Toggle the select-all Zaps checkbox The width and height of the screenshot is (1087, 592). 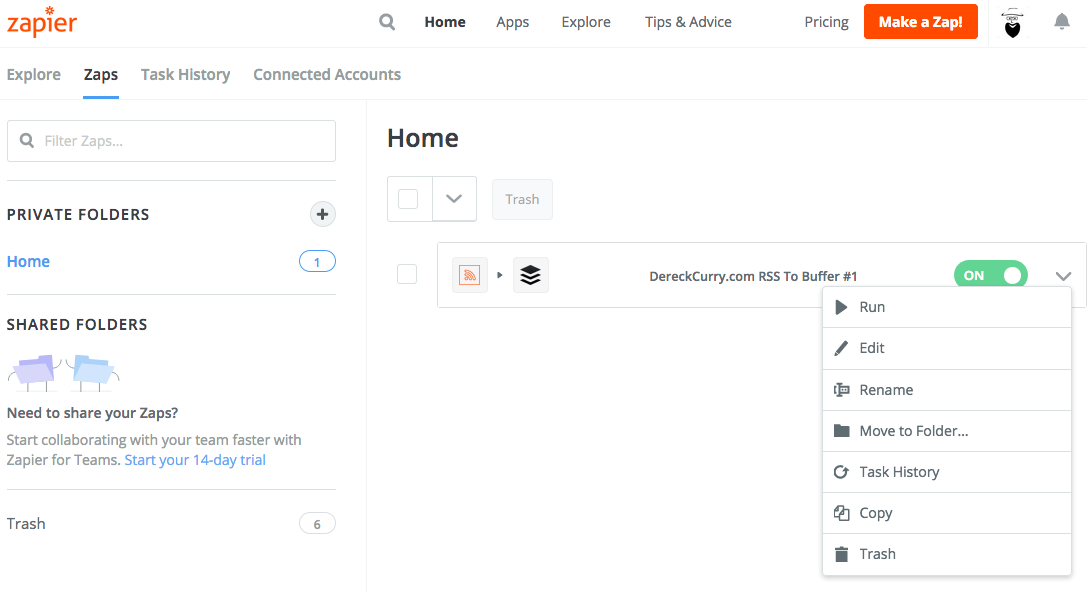pos(408,199)
